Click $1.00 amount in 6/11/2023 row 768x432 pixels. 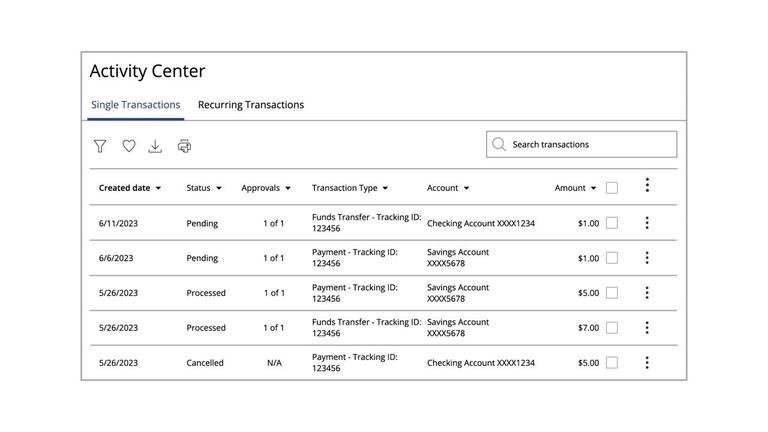coord(588,223)
